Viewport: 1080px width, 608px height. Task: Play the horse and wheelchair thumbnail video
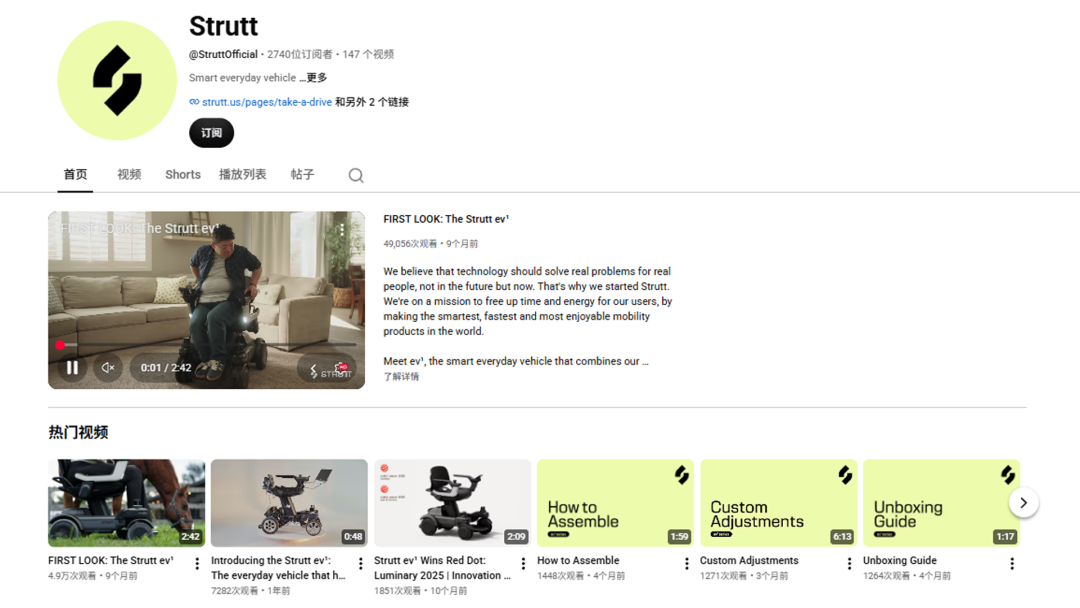point(127,503)
